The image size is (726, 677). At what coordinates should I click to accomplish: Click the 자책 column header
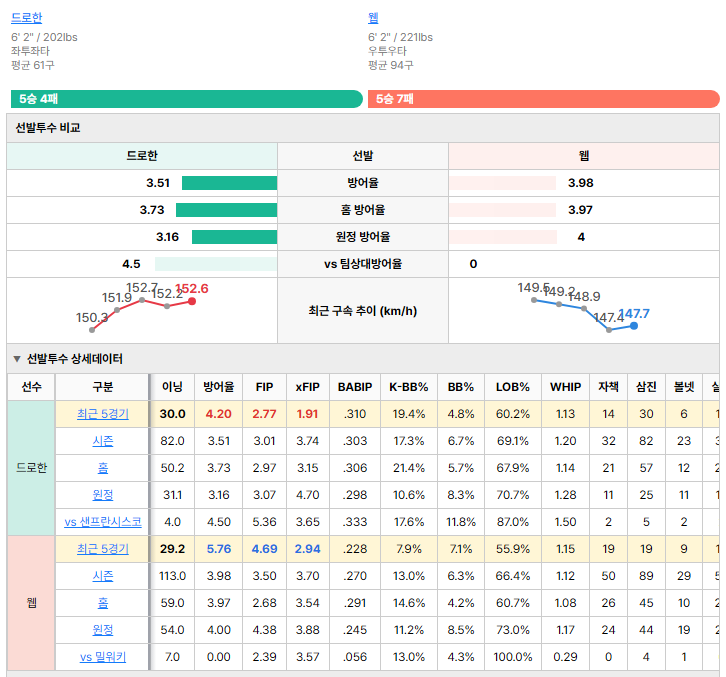(608, 387)
